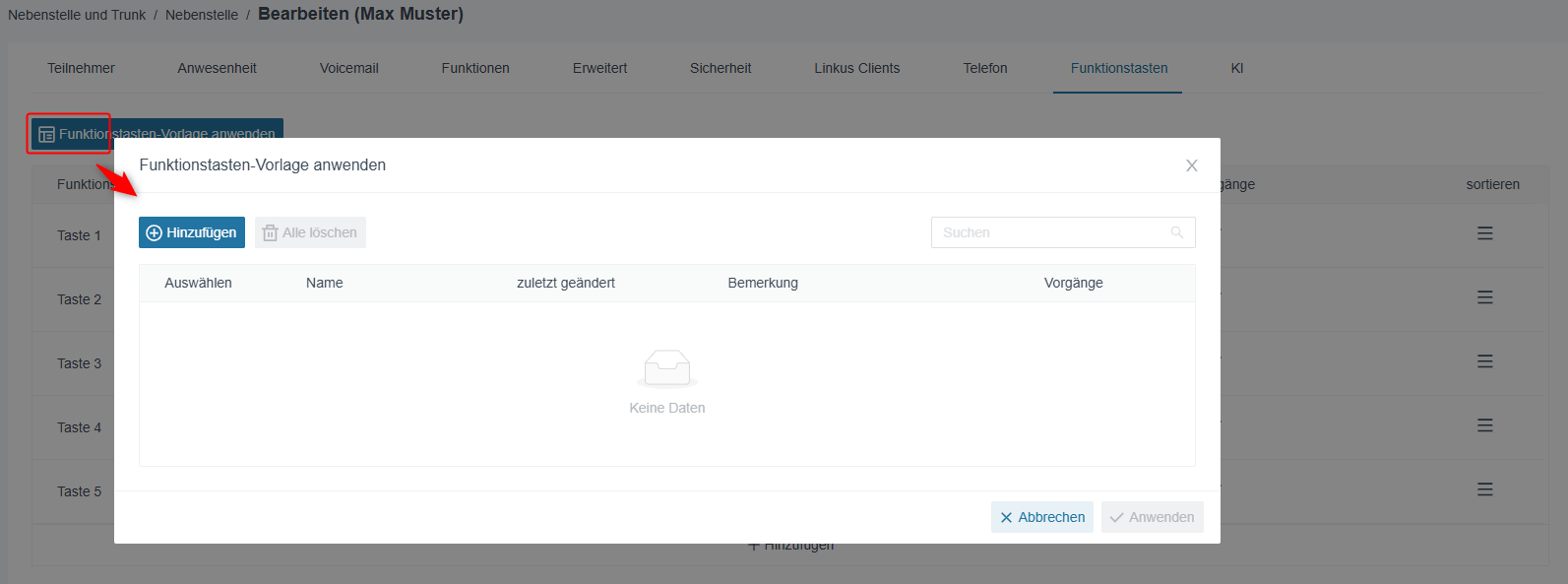Switch to the Funktionen tab

pos(475,68)
